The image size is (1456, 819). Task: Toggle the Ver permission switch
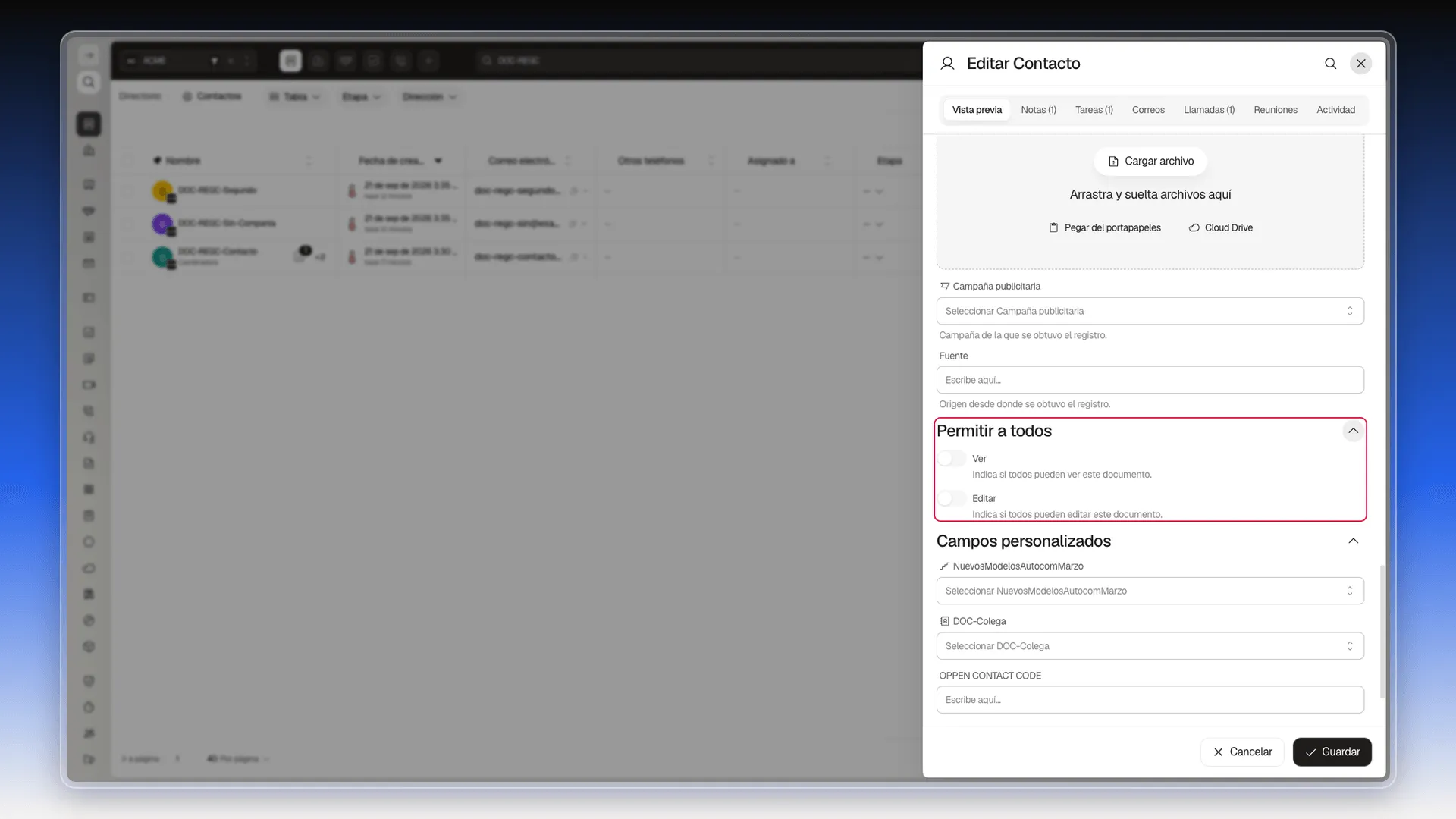(x=952, y=459)
